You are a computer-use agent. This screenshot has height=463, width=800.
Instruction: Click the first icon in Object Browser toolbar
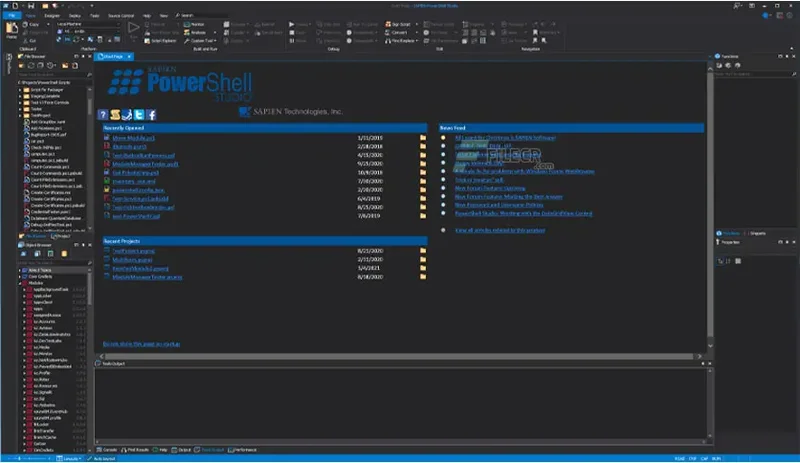(23, 254)
